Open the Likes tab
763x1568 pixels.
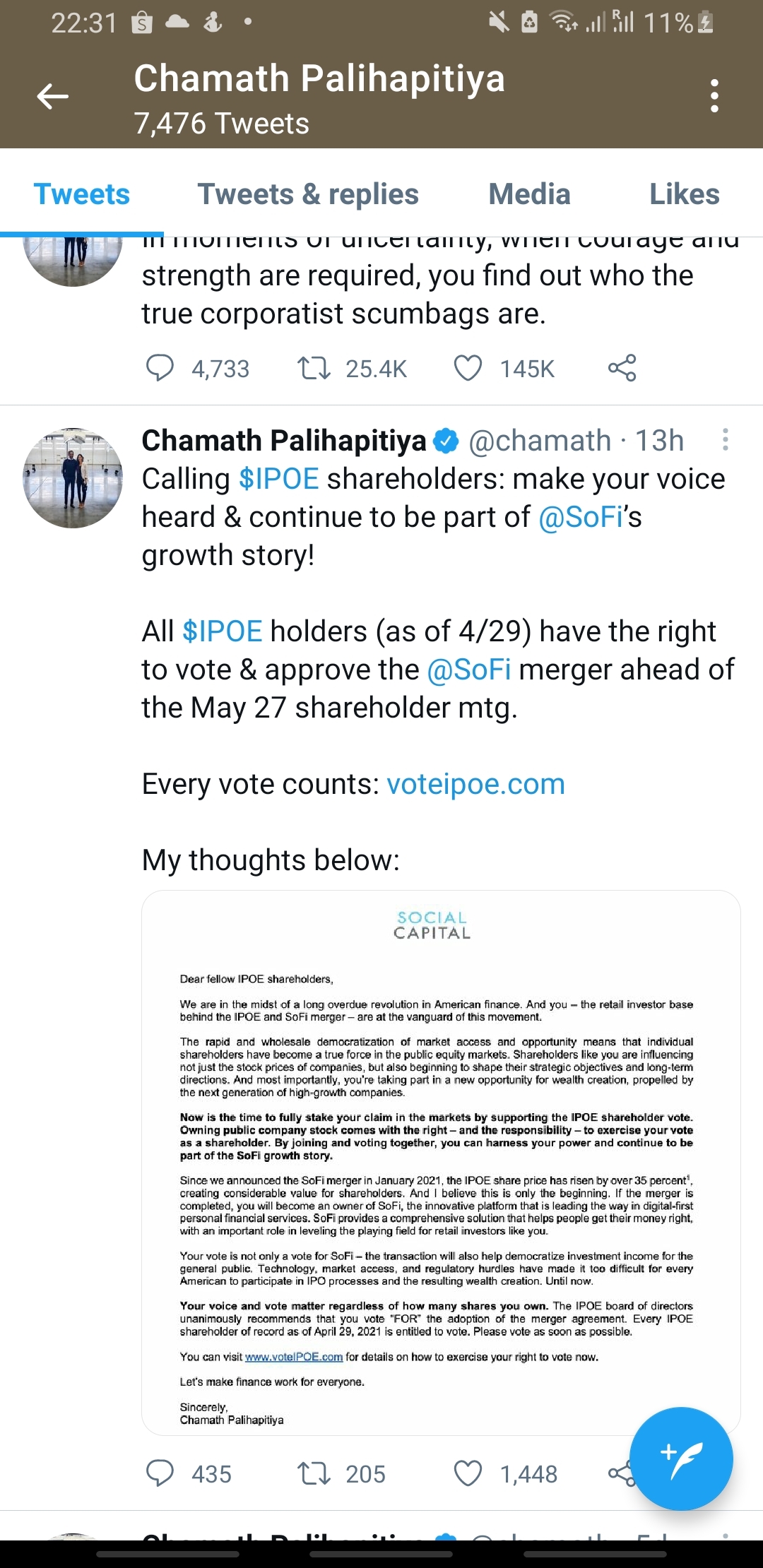[x=684, y=194]
